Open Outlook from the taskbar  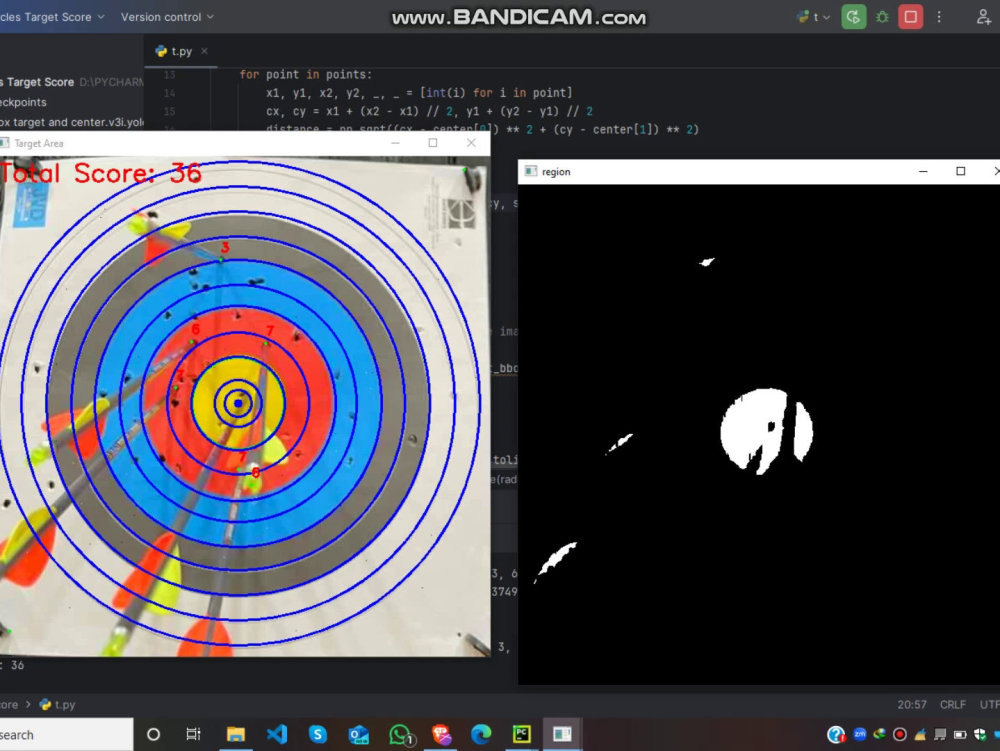[x=358, y=734]
